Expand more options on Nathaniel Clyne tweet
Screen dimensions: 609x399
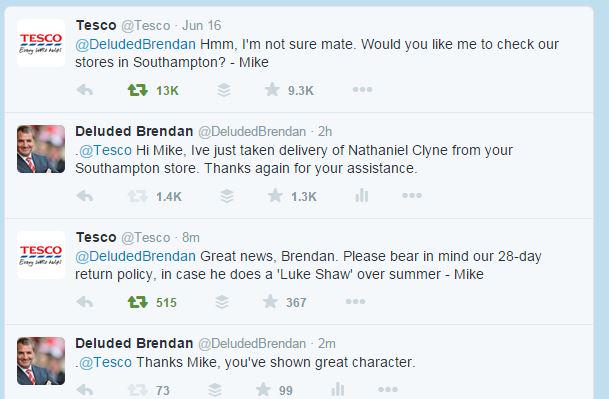(x=412, y=195)
